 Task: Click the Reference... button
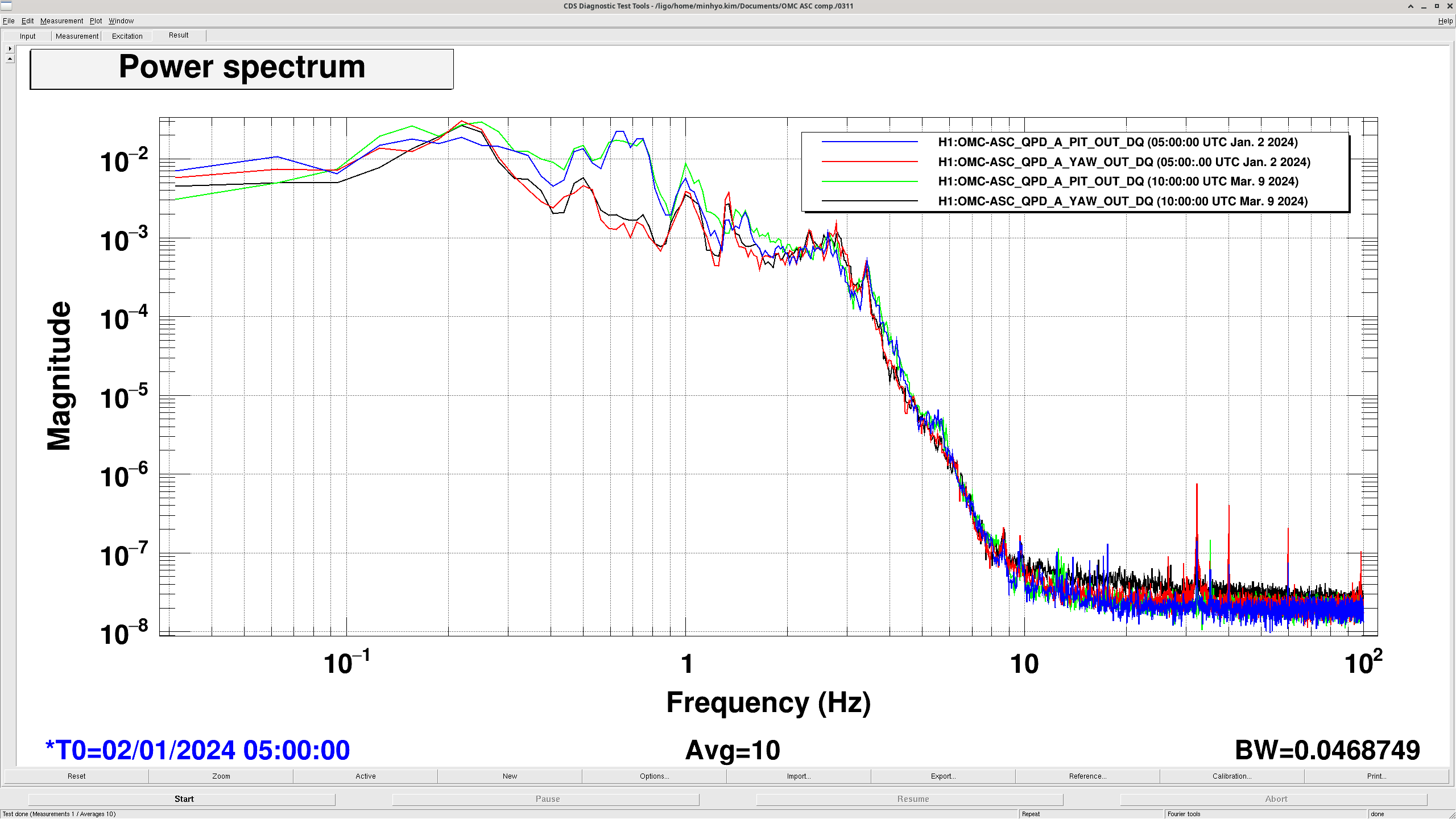[x=1087, y=776]
